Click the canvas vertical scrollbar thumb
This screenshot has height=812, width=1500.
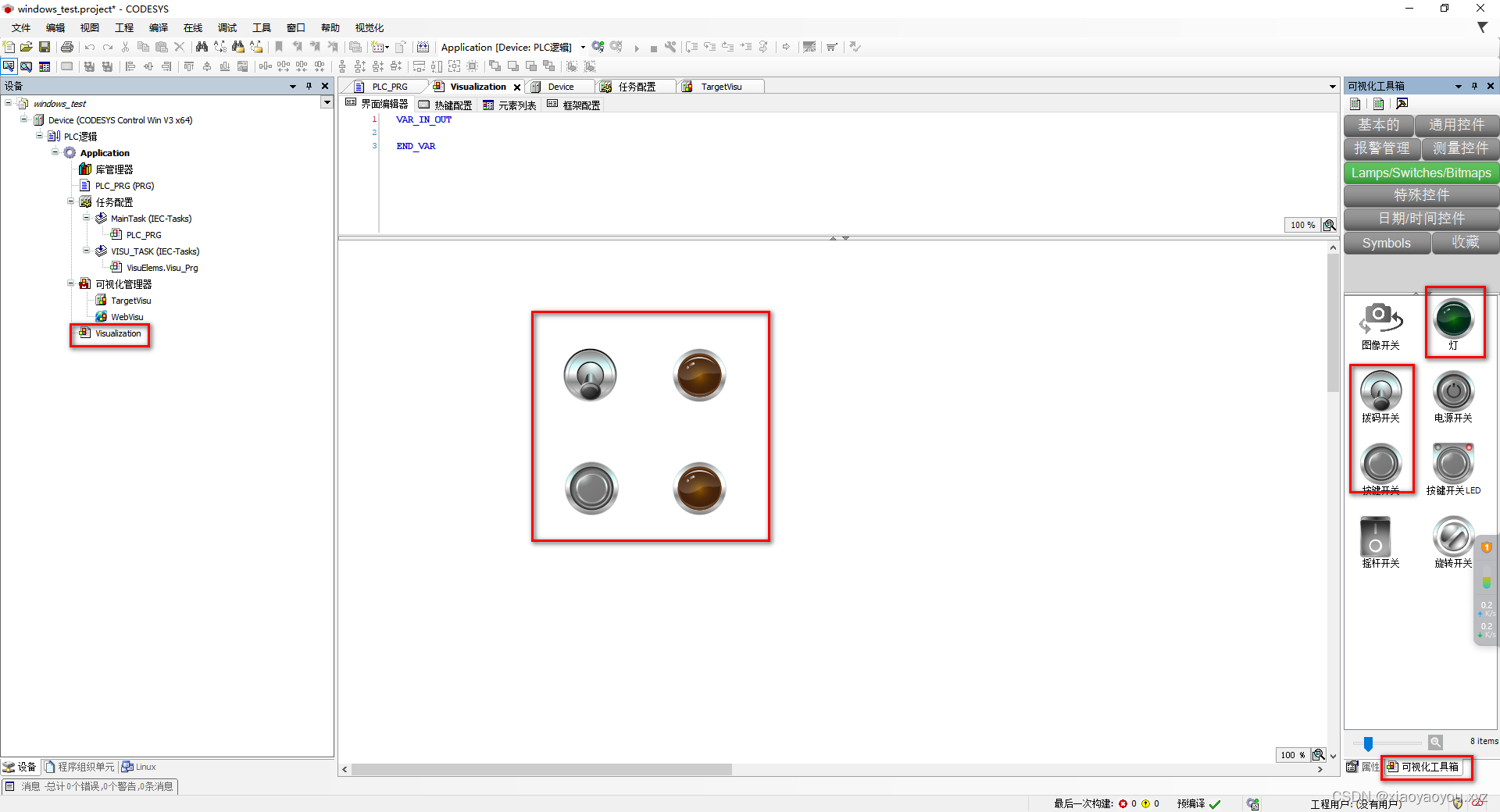click(x=1333, y=323)
